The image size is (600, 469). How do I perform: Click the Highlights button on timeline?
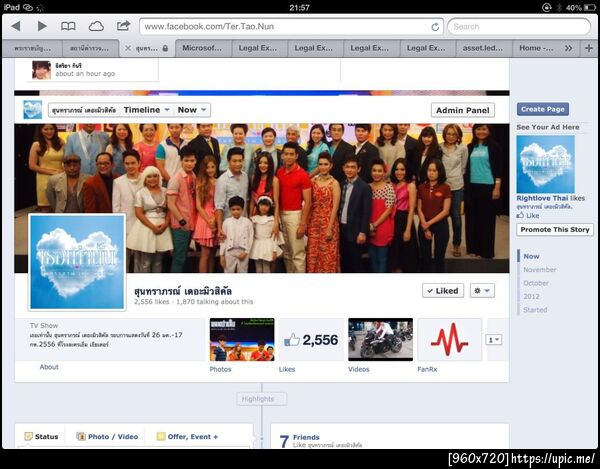pos(262,399)
